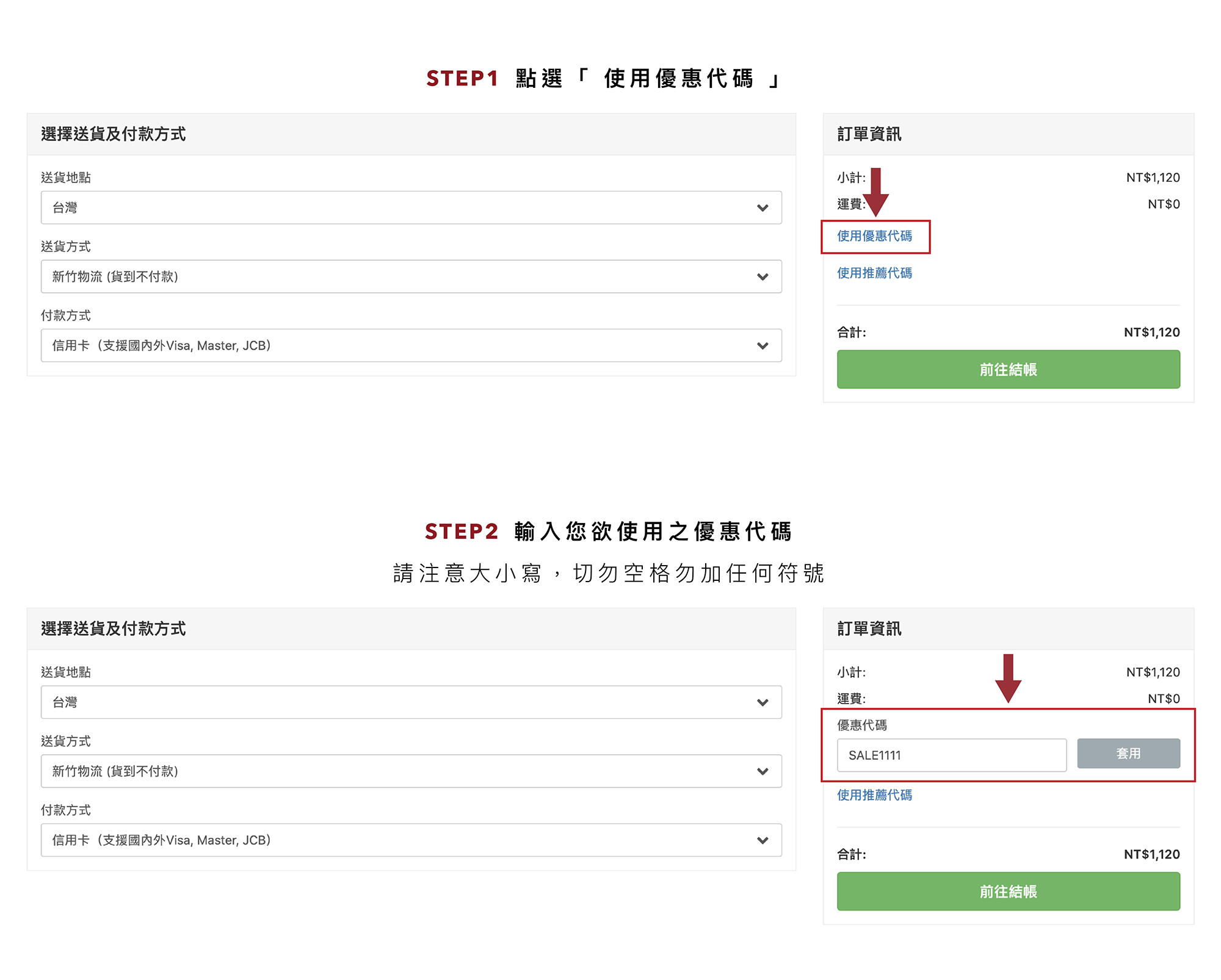The height and width of the screenshot is (980, 1221).
Task: Click the gray 套用 apply button
Action: coord(1128,754)
